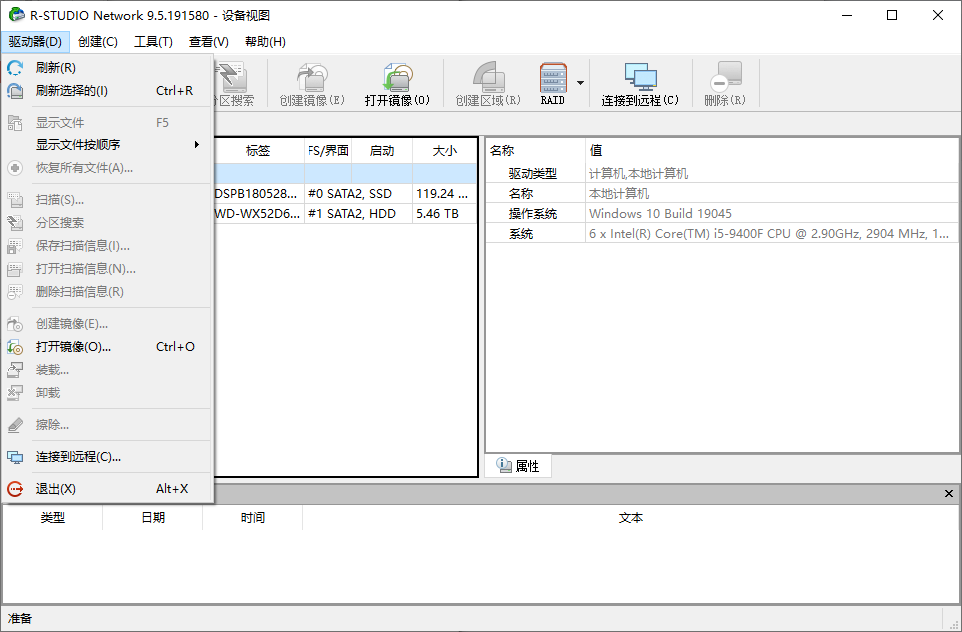Expand the dropdown arrow next to RAID
Image resolution: width=962 pixels, height=632 pixels.
point(579,82)
